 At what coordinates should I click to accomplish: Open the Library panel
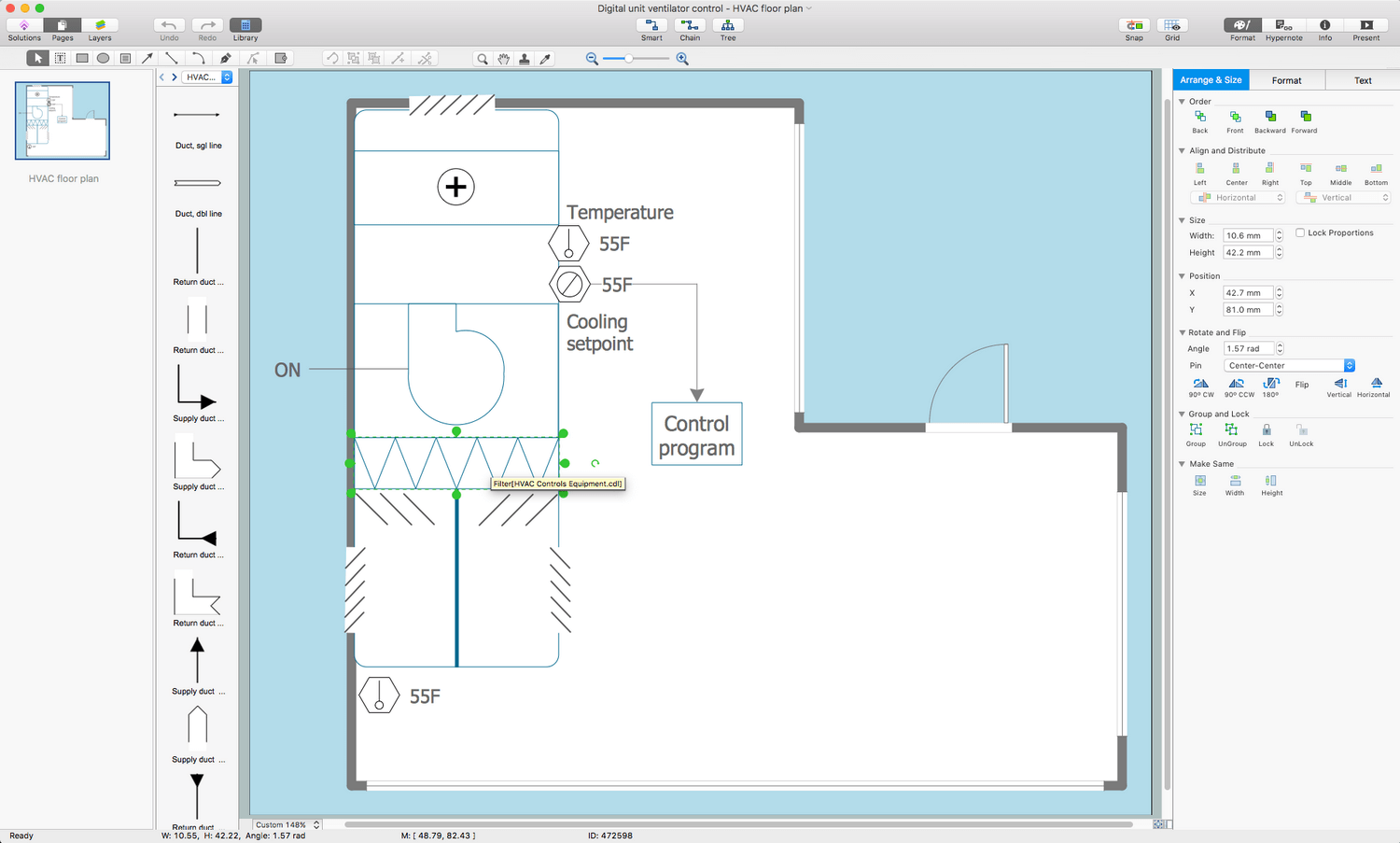(x=245, y=25)
